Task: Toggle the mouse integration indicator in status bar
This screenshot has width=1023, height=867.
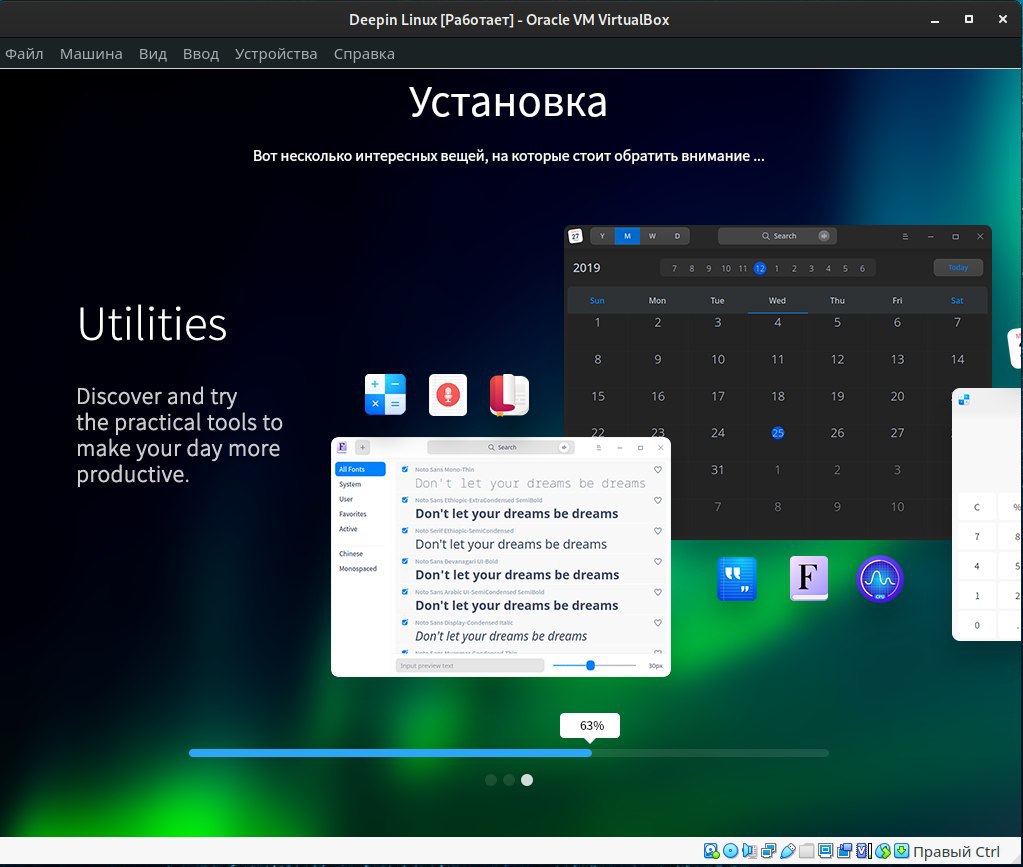Action: 883,851
